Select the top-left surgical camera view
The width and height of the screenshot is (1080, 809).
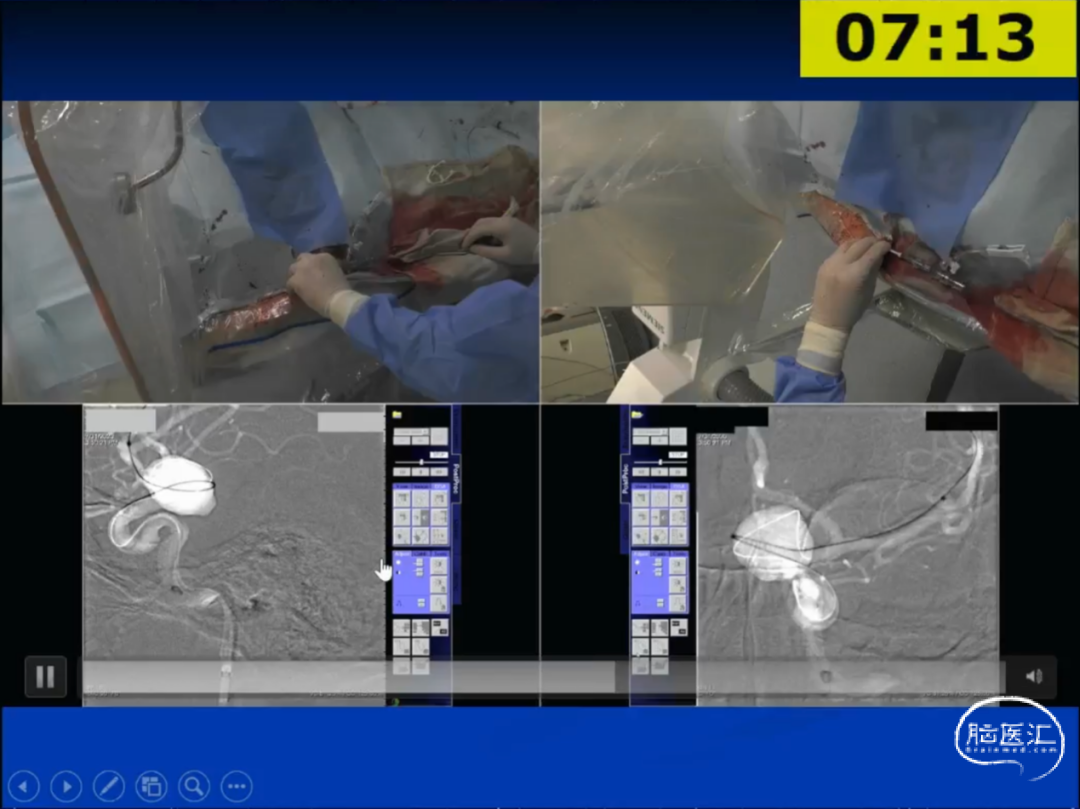270,251
